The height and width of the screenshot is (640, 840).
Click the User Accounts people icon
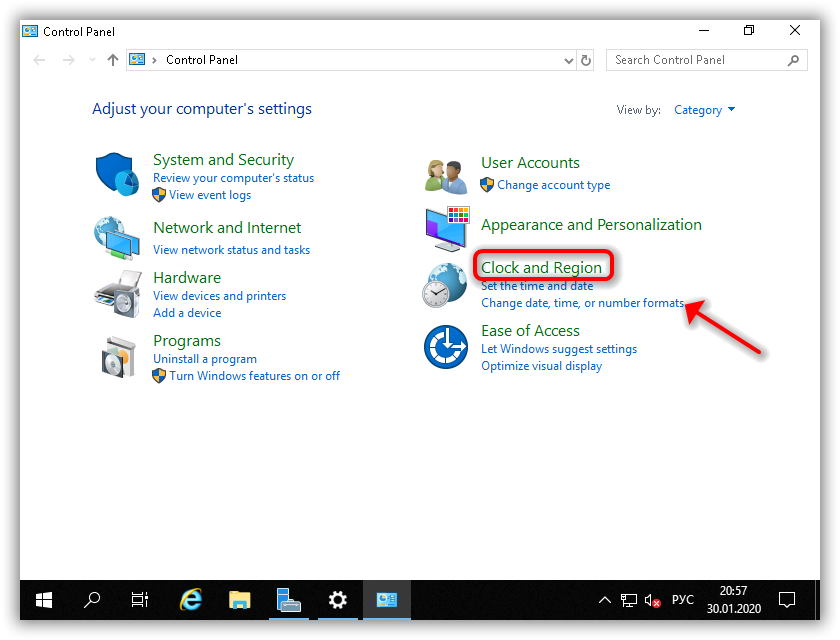(445, 175)
